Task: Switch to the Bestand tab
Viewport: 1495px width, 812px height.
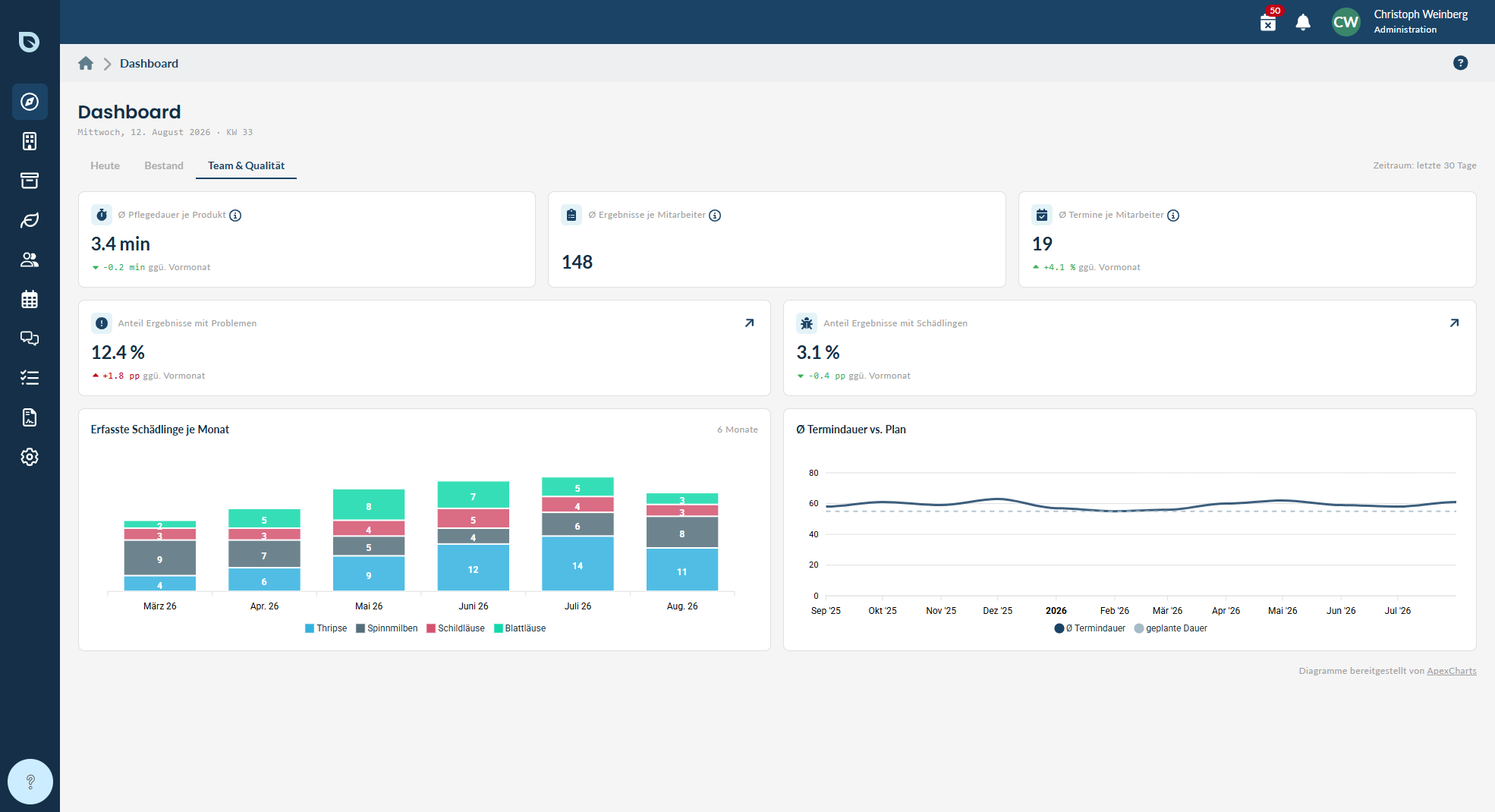Action: pos(164,165)
